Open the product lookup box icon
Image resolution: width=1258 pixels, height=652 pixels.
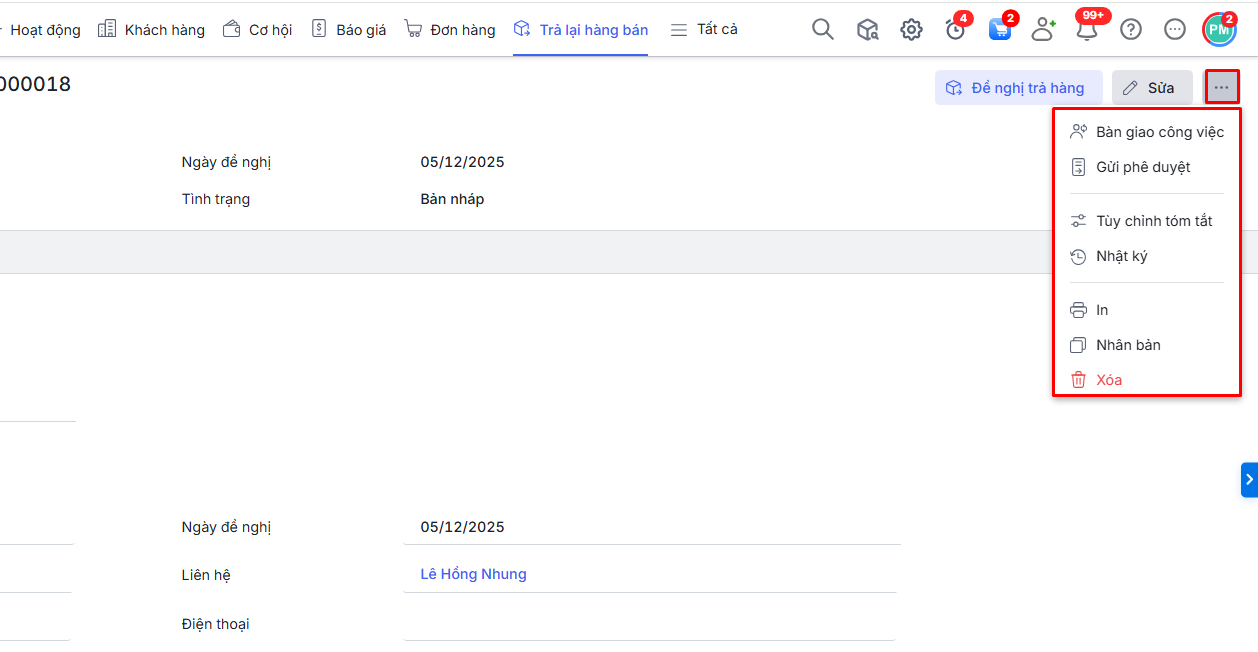[x=867, y=30]
